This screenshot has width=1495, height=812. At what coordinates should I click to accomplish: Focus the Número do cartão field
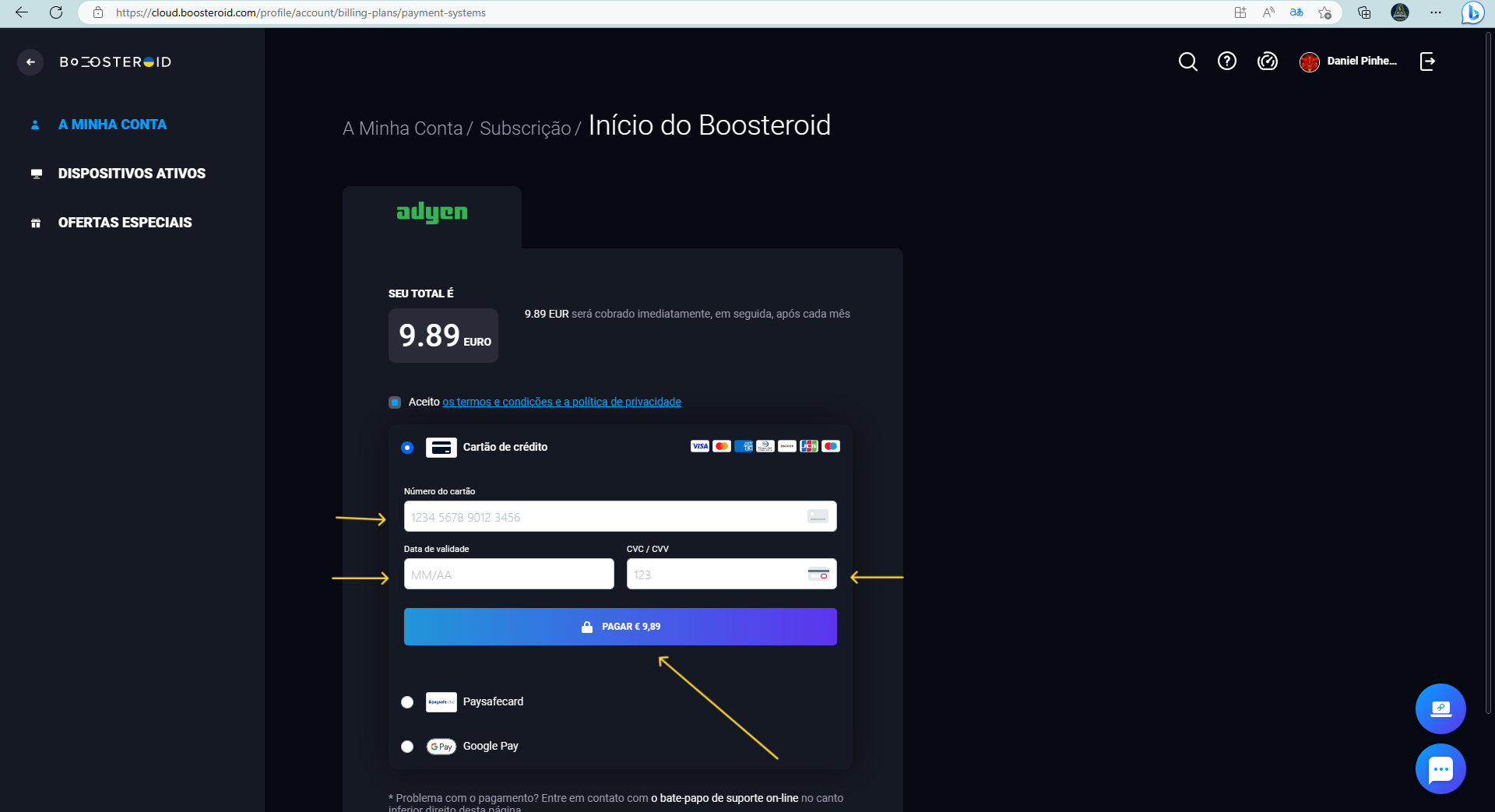tap(621, 516)
